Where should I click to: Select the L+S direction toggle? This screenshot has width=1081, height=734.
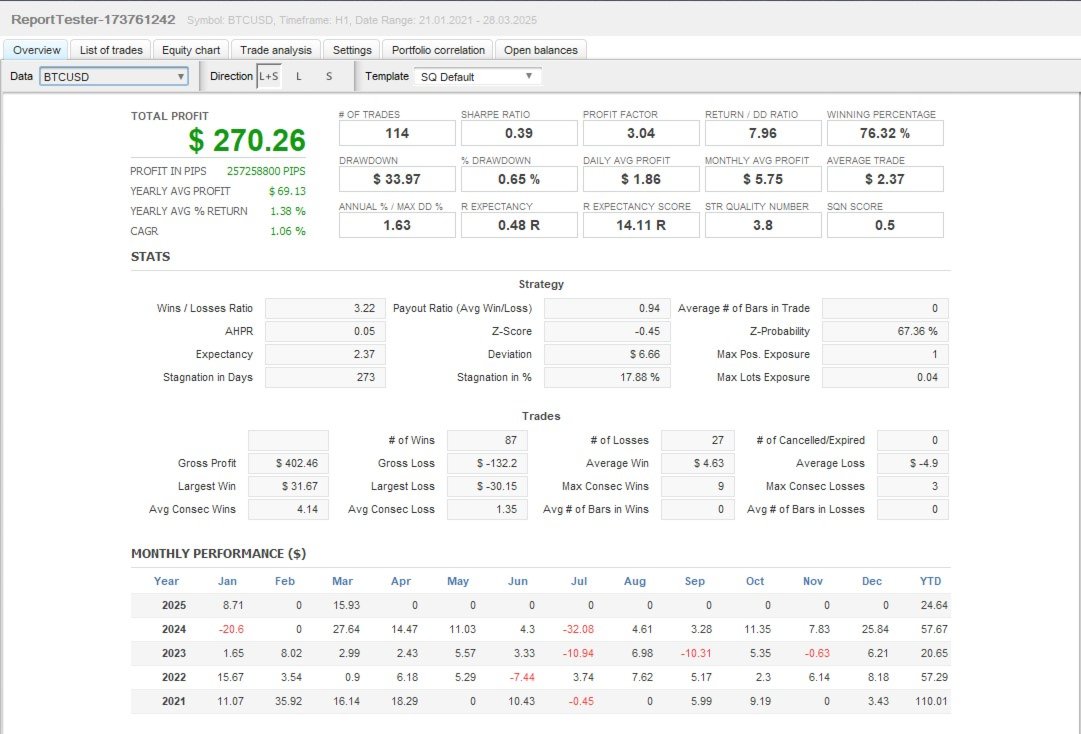point(269,77)
